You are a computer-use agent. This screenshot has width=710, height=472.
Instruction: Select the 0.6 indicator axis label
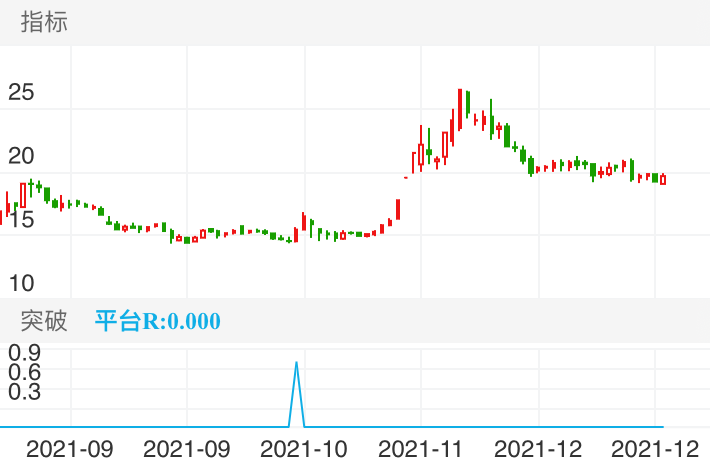coord(24,372)
